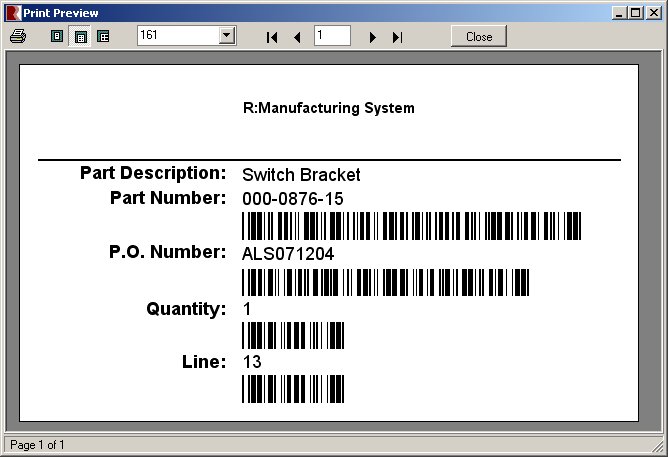This screenshot has height=457, width=668.
Task: Click the Part Description label
Action: (153, 173)
